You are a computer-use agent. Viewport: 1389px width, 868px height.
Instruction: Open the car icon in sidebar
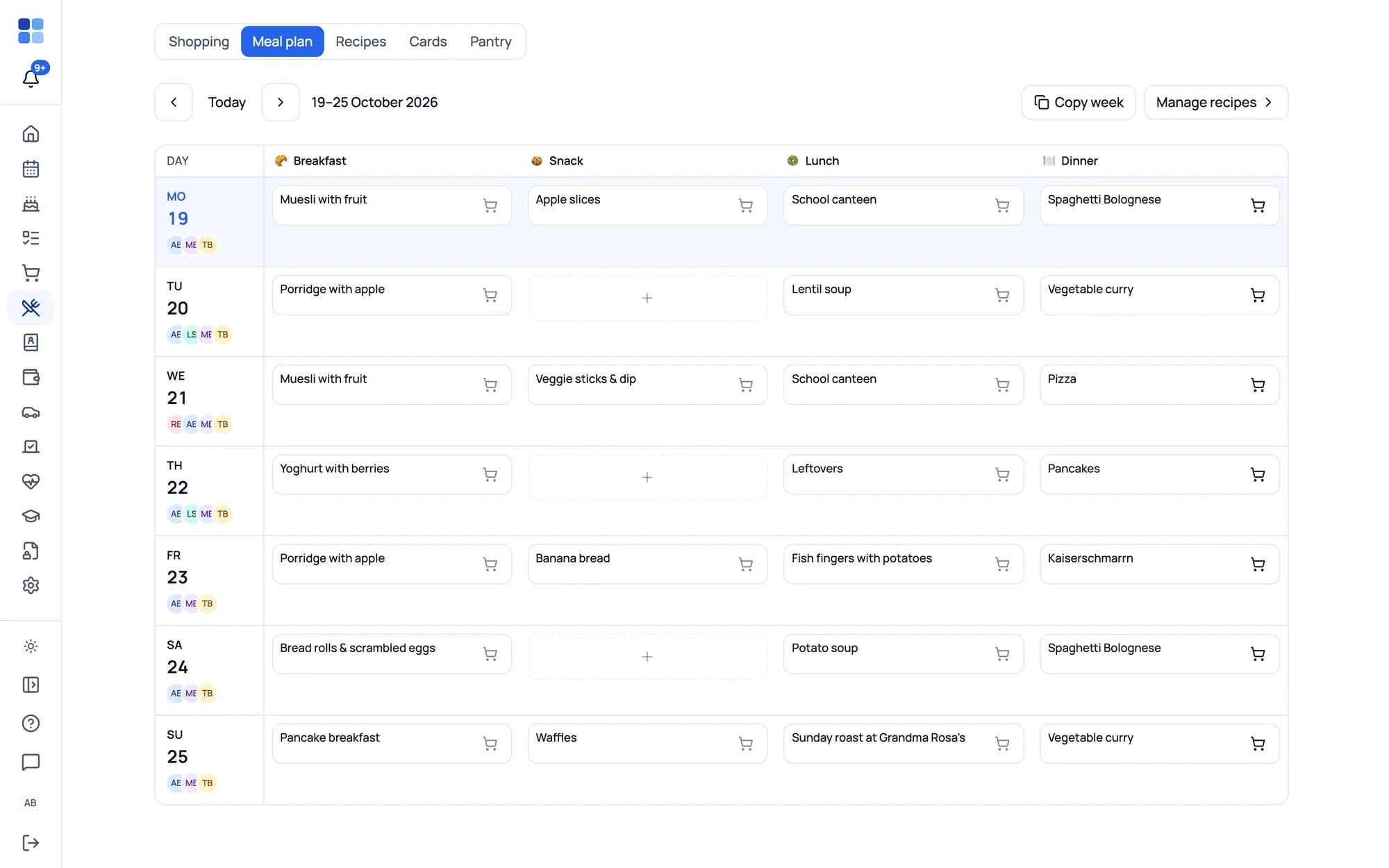[x=31, y=412]
